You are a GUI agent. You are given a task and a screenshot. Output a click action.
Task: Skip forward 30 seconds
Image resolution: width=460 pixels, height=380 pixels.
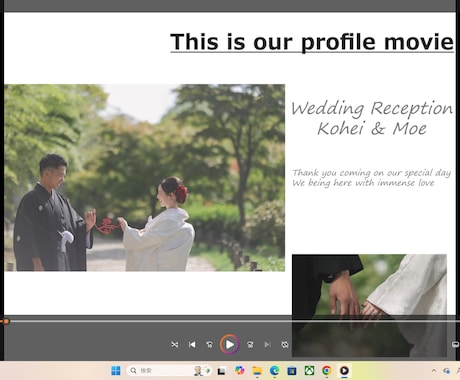tap(250, 344)
